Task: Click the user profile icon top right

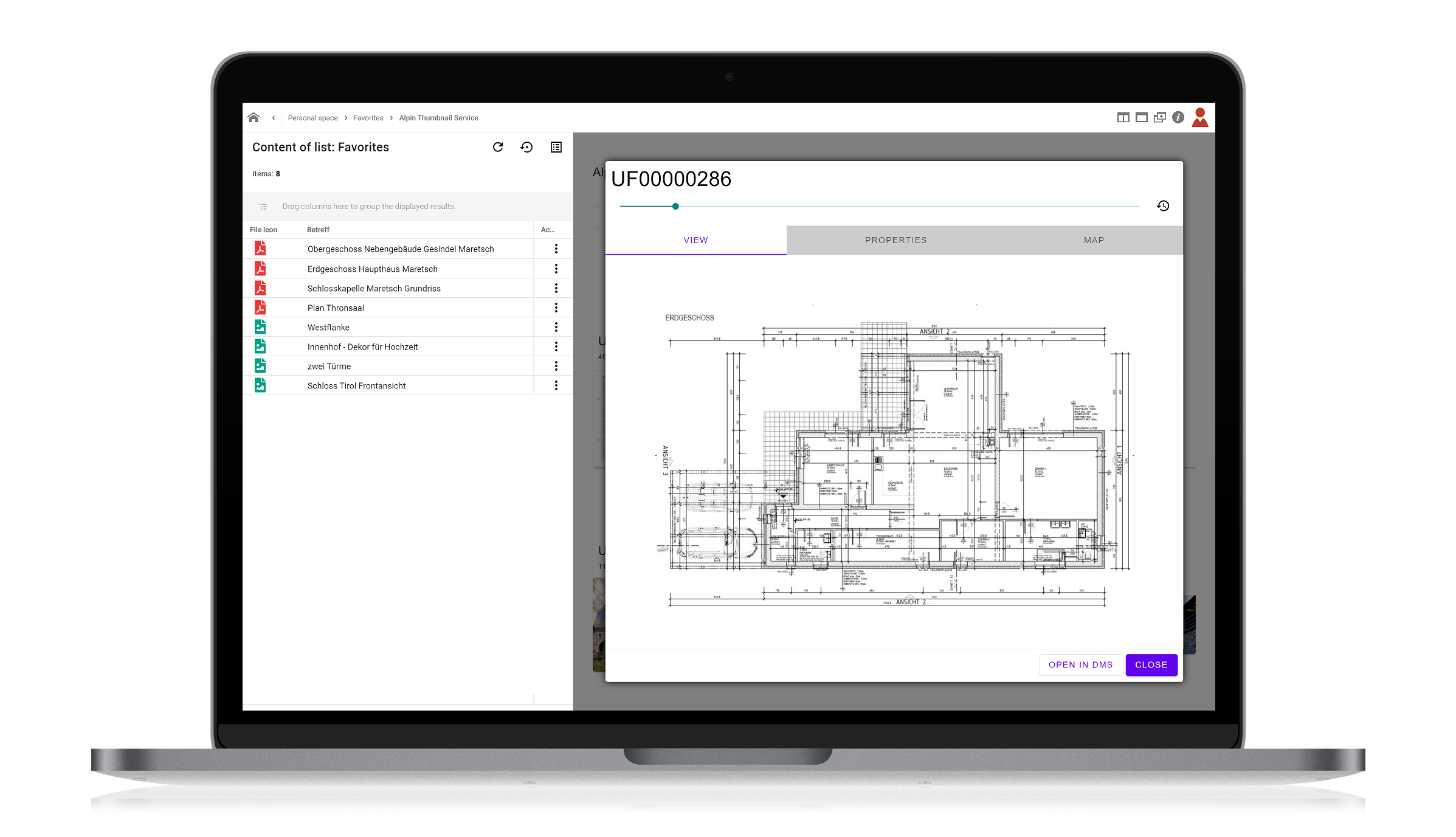Action: coord(1200,117)
